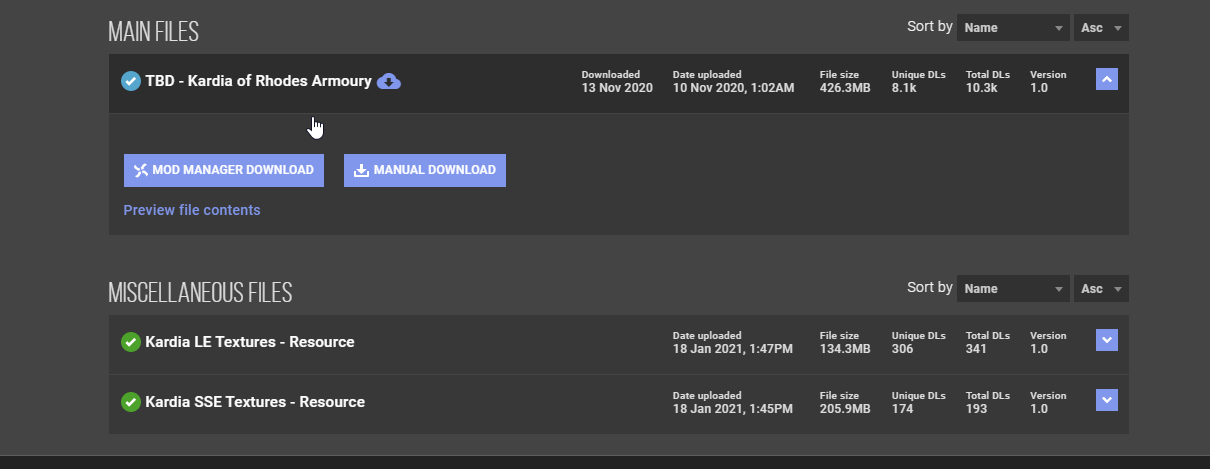The image size is (1210, 469).
Task: Click file size 134.3MB value
Action: tap(845, 349)
